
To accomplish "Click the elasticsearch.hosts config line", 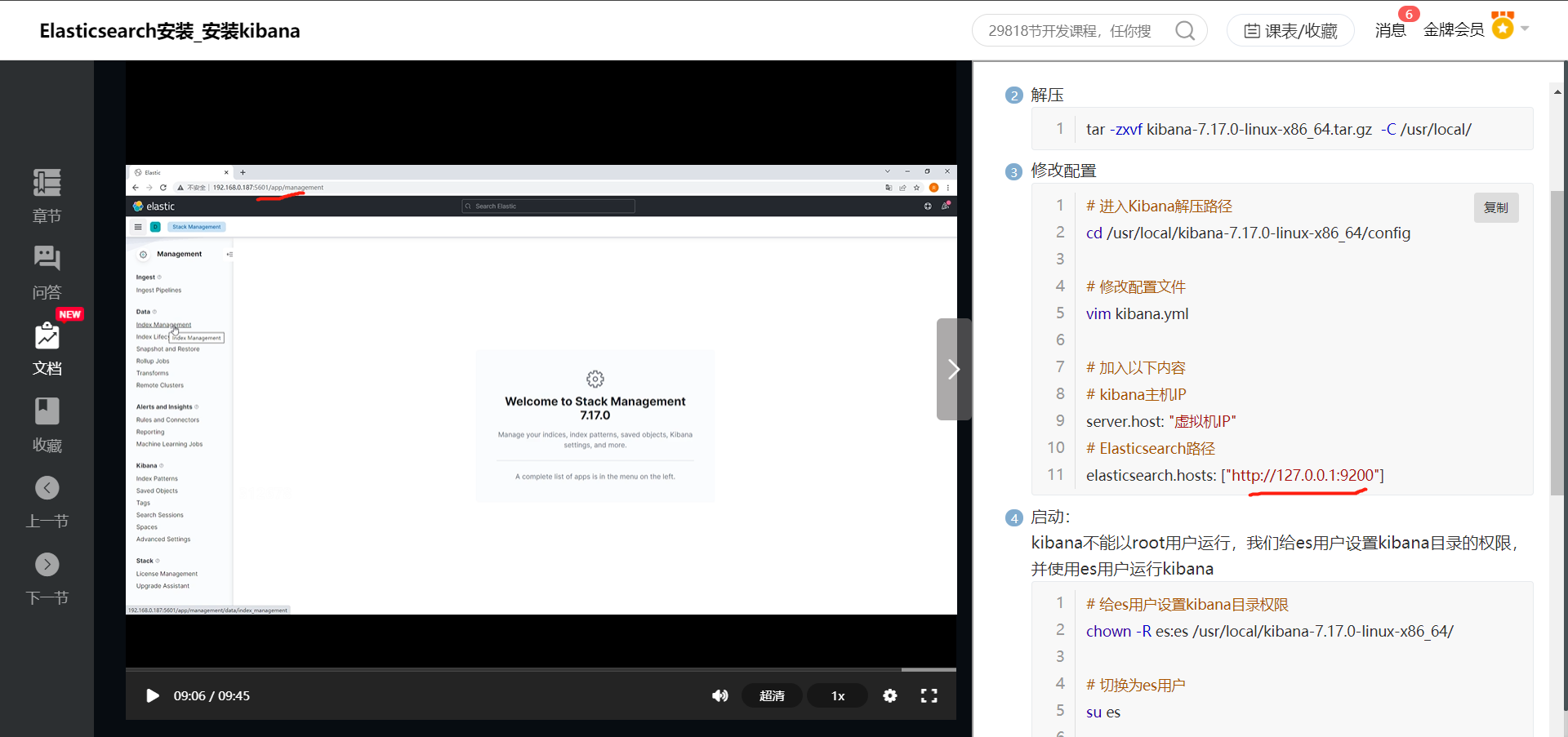I will coord(1235,475).
